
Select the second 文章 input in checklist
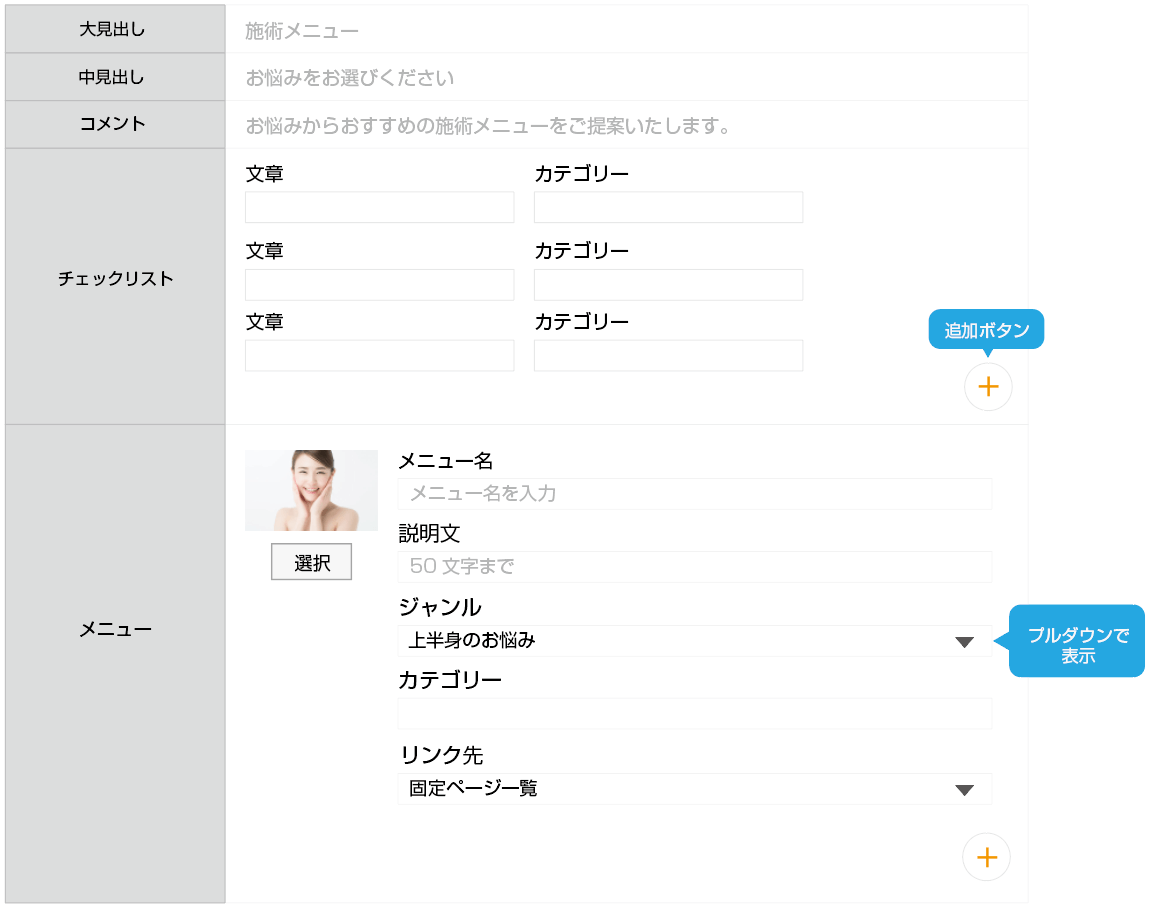point(379,284)
